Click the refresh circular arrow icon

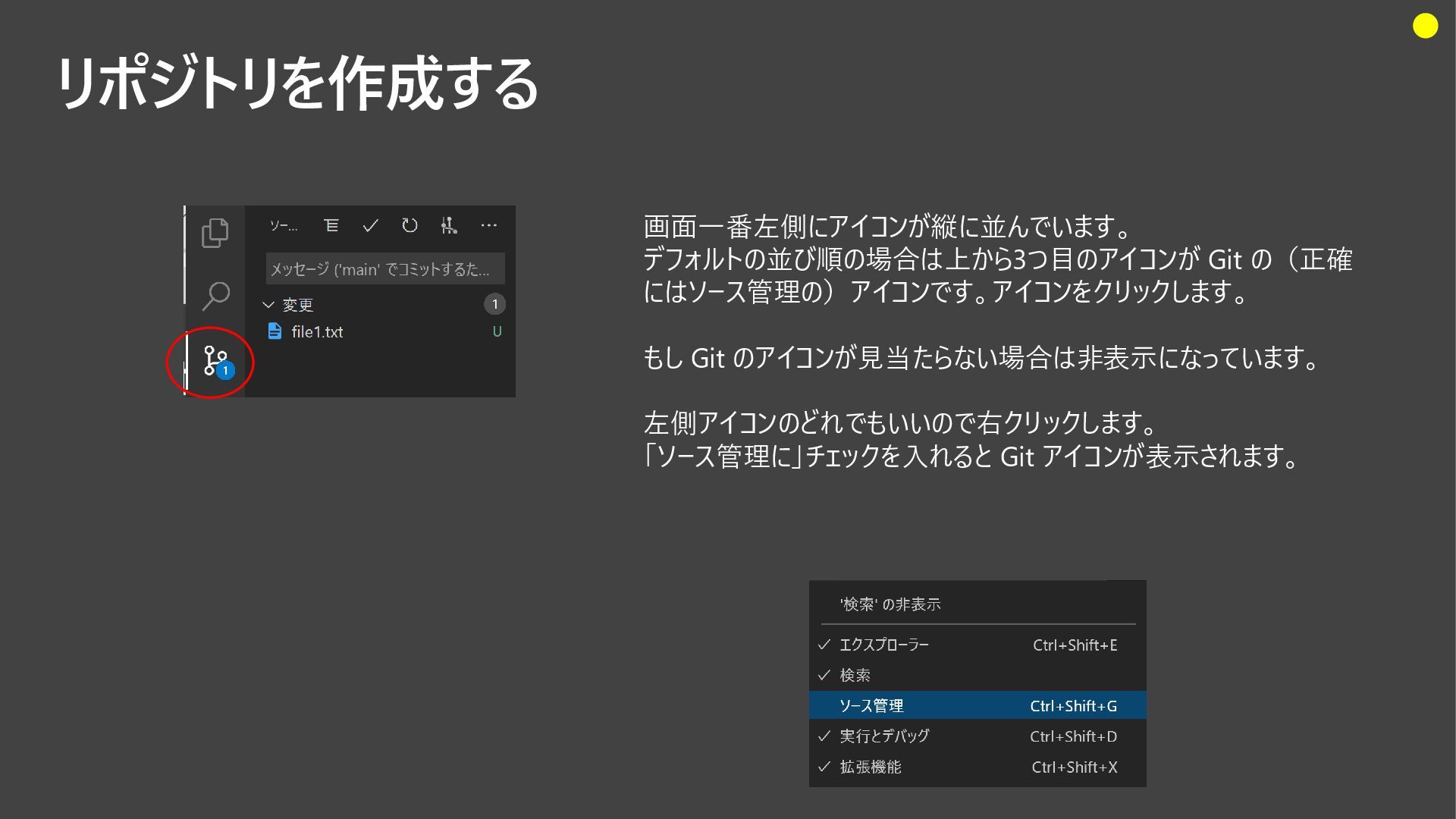click(409, 225)
